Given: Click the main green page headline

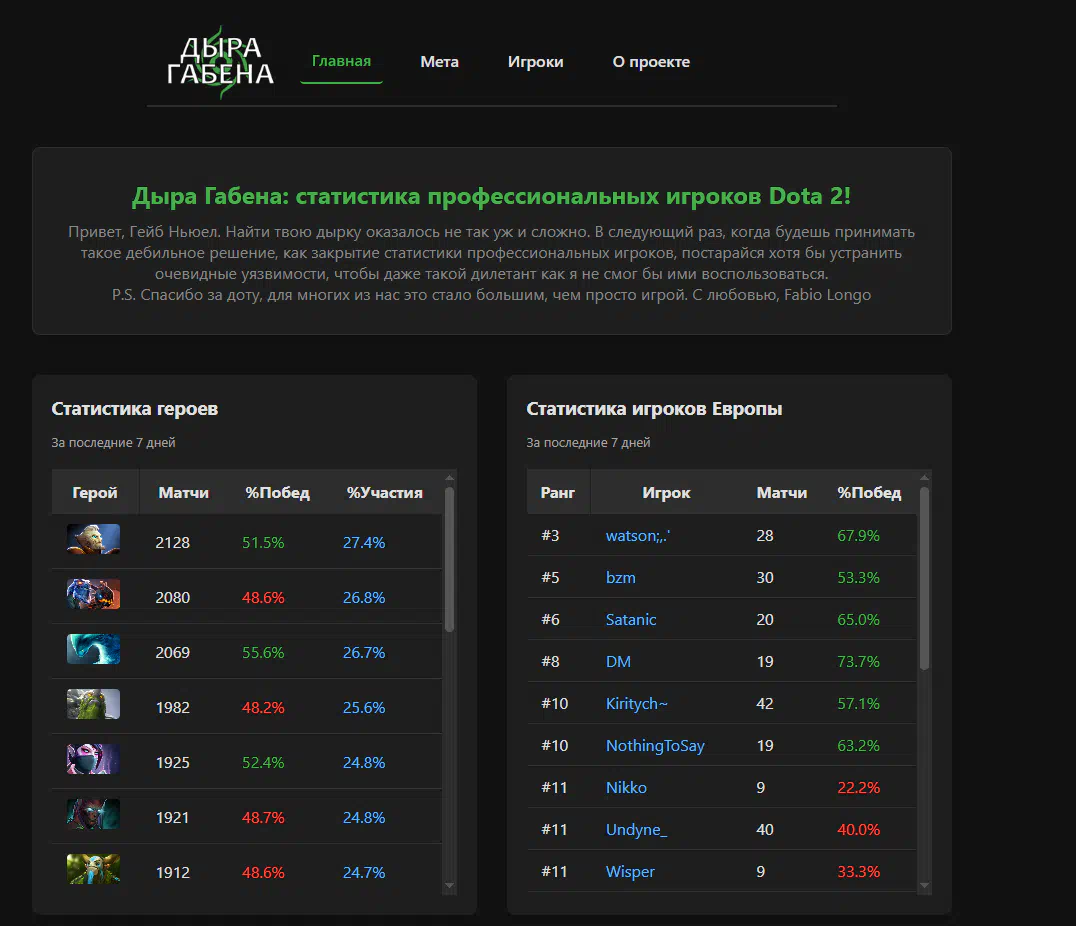Looking at the screenshot, I should (491, 196).
